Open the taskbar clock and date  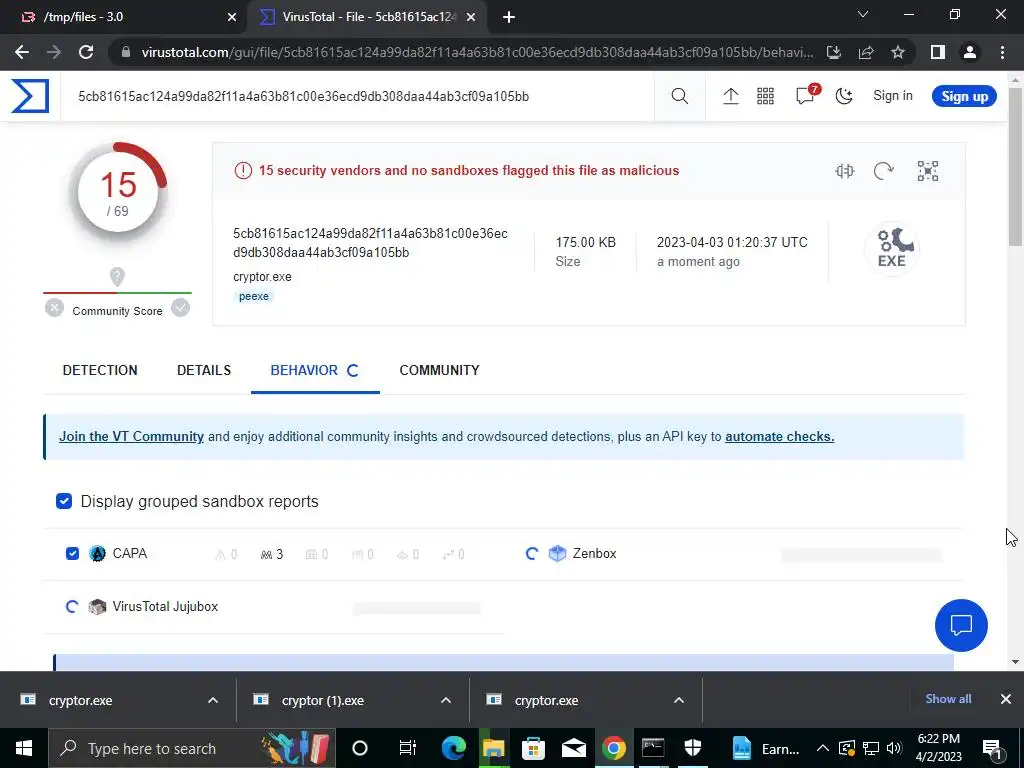click(x=939, y=748)
